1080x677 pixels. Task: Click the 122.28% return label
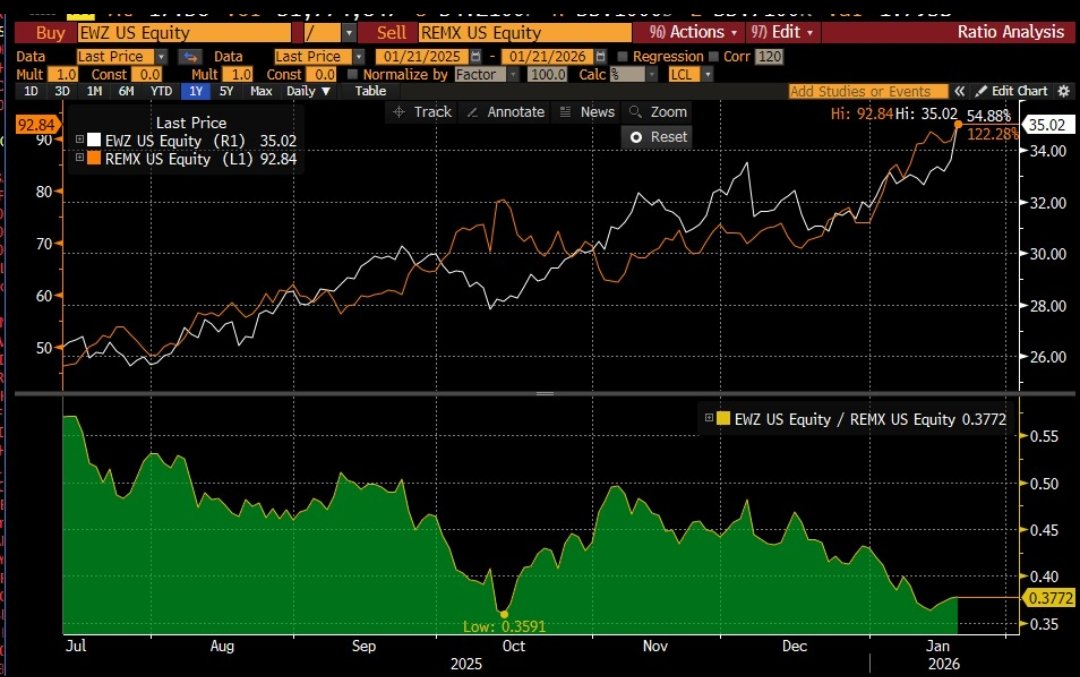click(993, 134)
